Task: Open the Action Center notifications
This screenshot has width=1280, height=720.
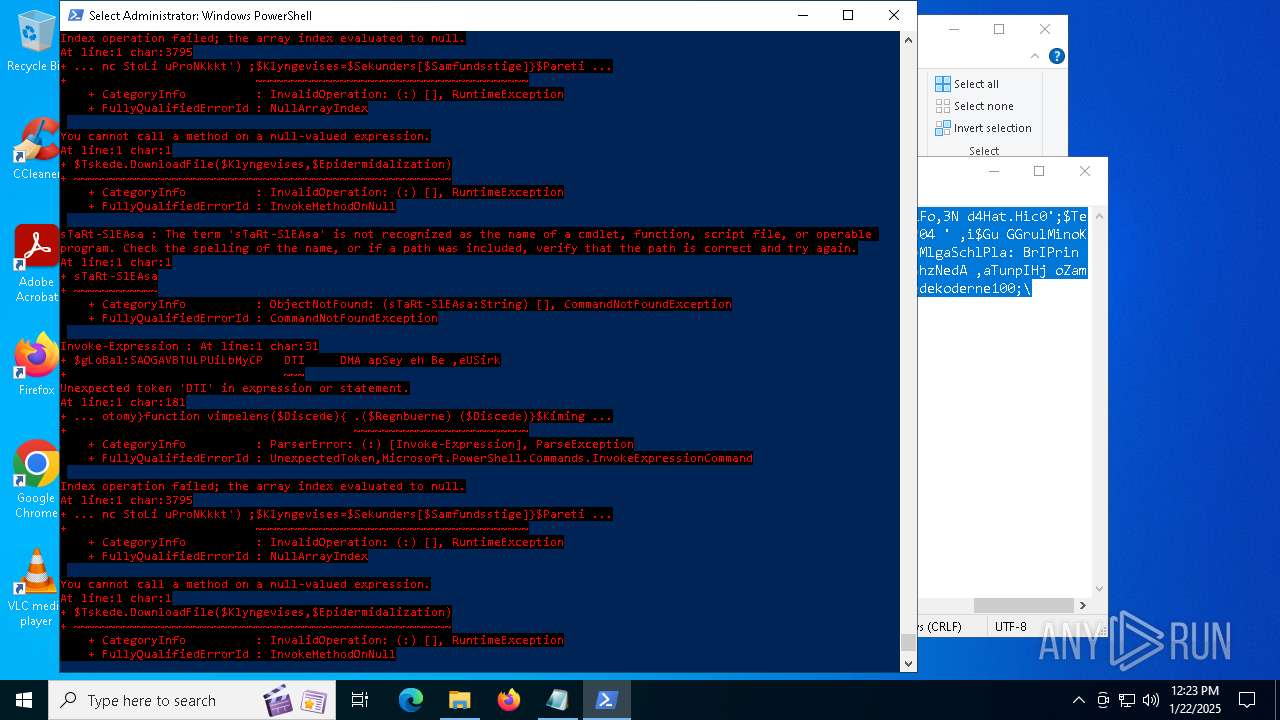Action: point(1247,700)
